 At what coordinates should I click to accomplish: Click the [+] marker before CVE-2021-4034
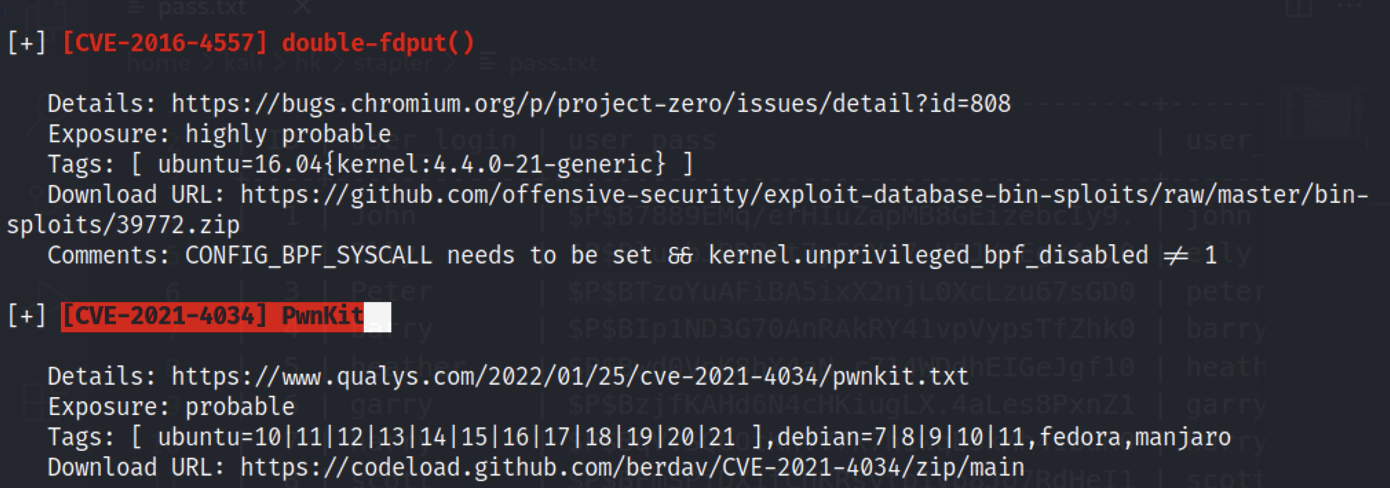point(26,317)
